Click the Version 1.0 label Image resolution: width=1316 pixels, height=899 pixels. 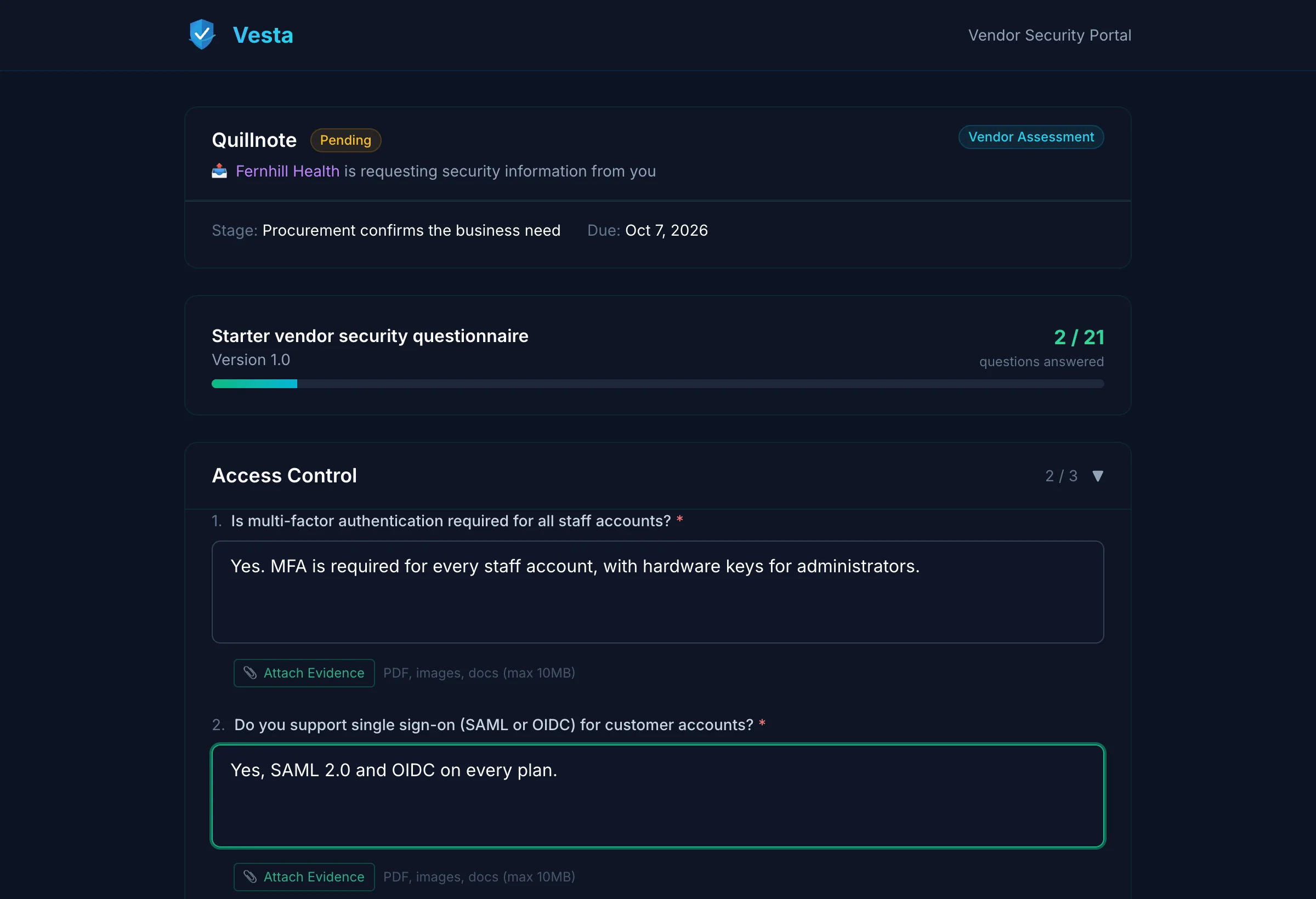251,360
